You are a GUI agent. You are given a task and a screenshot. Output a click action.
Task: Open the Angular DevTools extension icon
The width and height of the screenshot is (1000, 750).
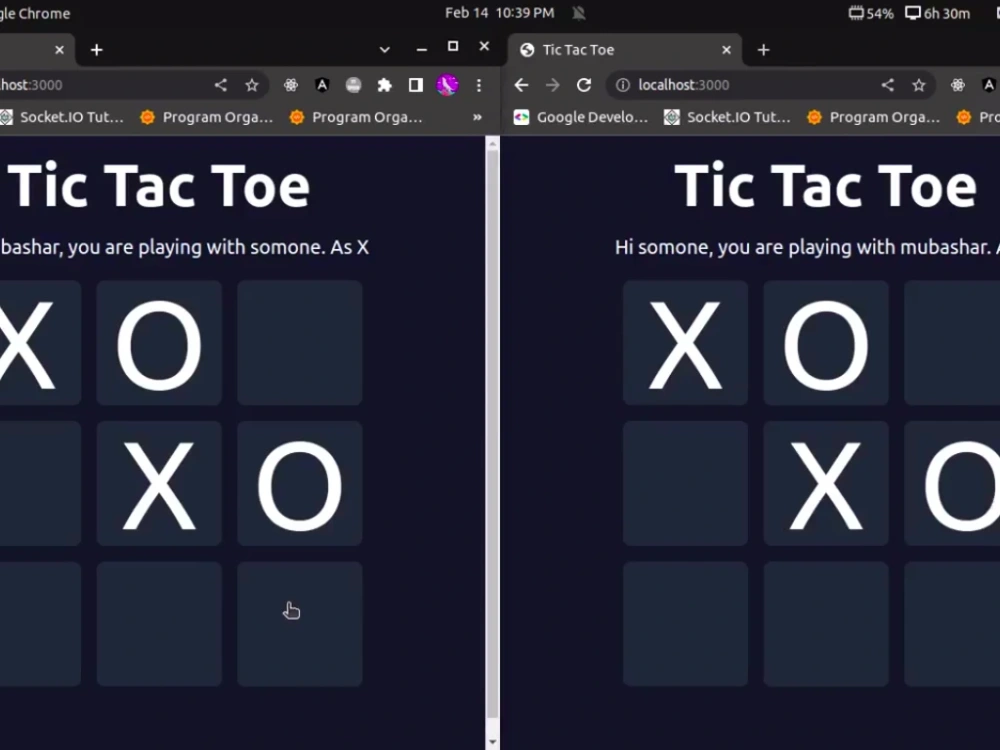[x=322, y=85]
